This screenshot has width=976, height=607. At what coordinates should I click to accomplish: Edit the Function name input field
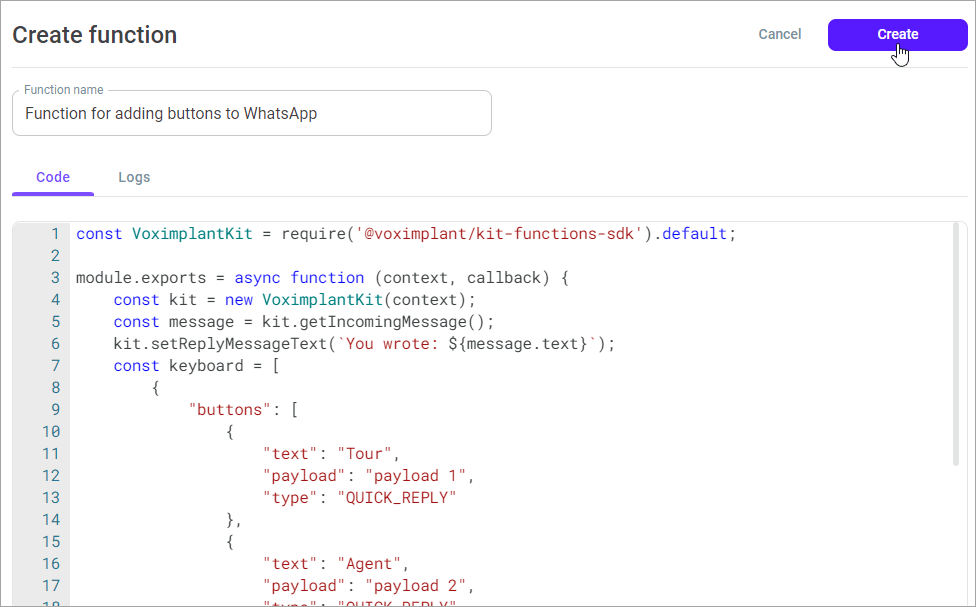251,113
